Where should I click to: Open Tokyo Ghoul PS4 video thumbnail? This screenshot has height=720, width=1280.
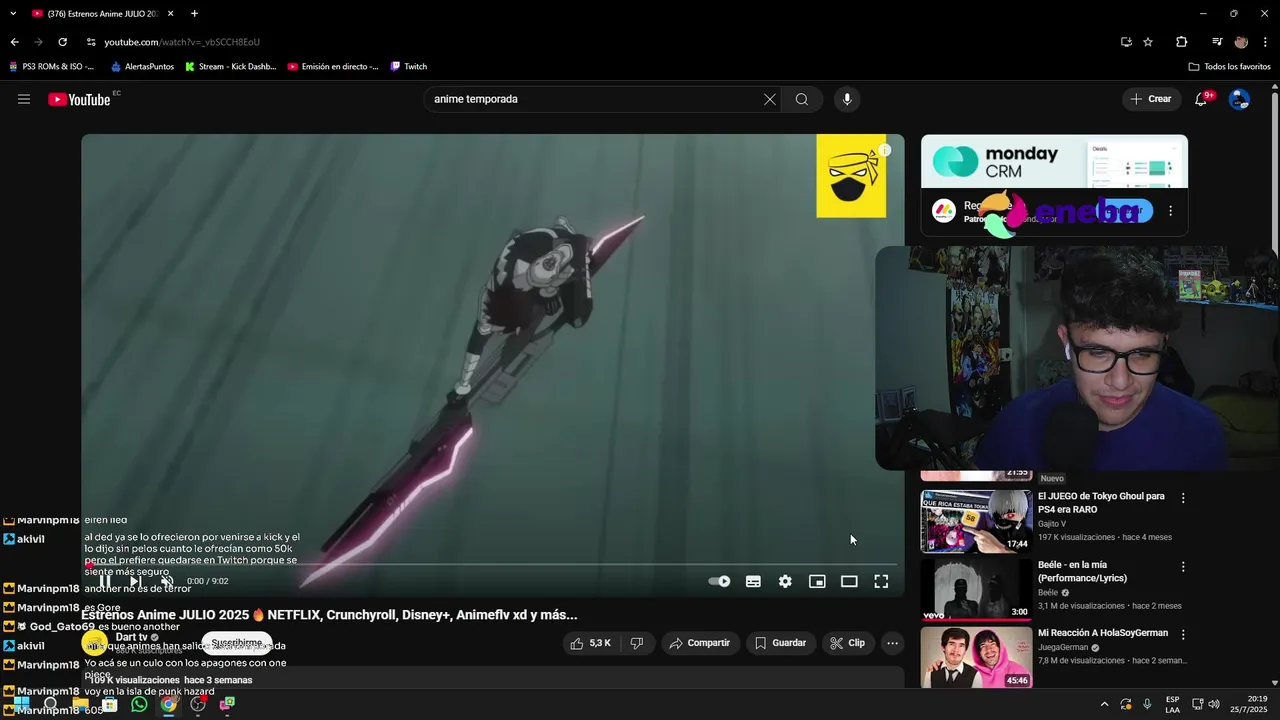point(976,521)
